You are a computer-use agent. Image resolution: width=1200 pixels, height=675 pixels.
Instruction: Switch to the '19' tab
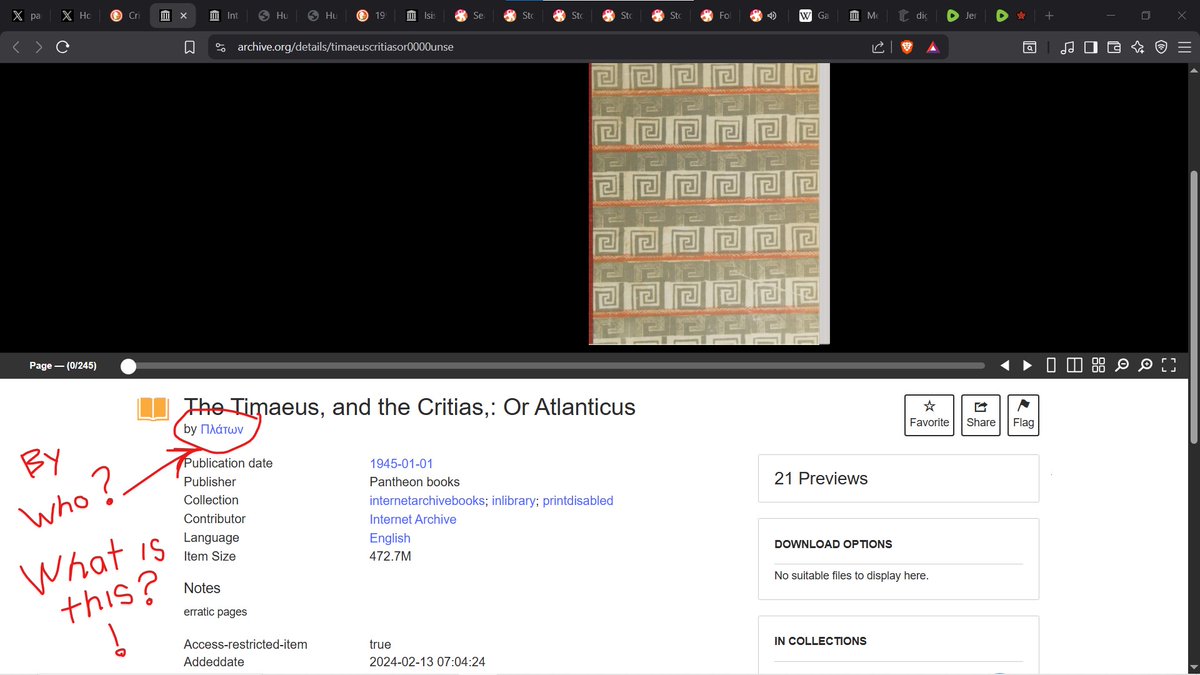tap(371, 16)
